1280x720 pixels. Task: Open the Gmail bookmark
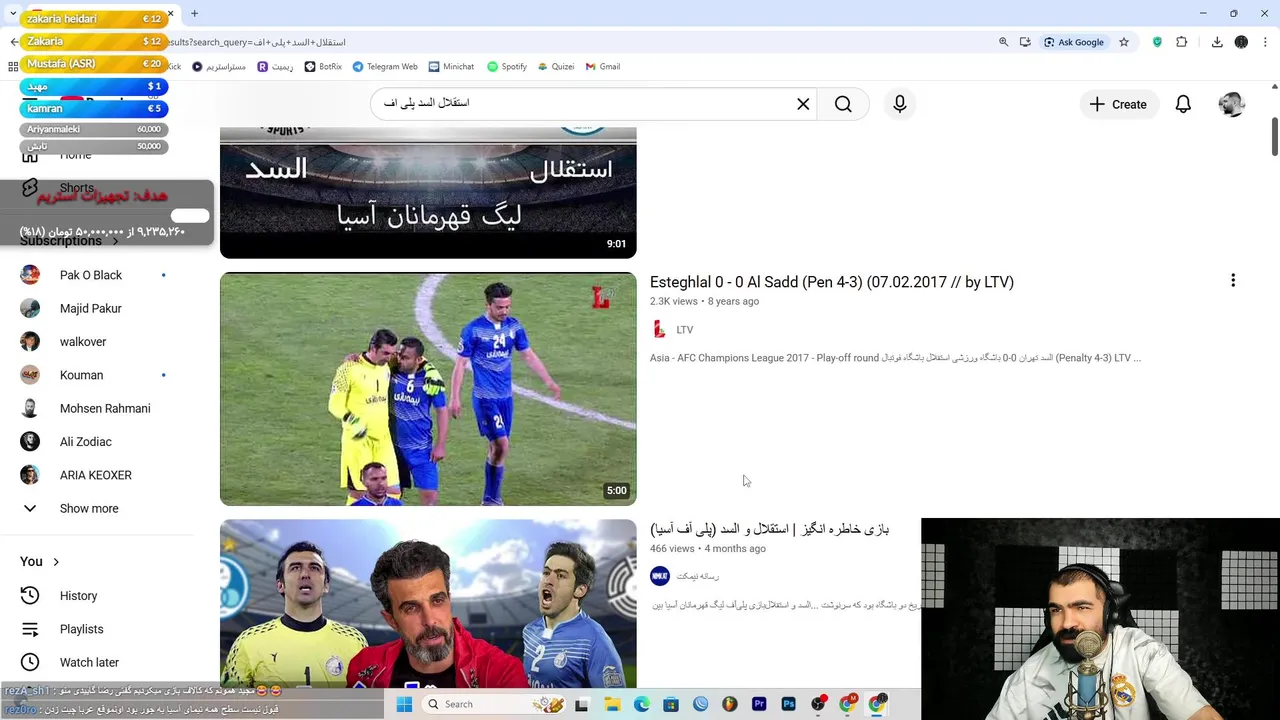[603, 66]
